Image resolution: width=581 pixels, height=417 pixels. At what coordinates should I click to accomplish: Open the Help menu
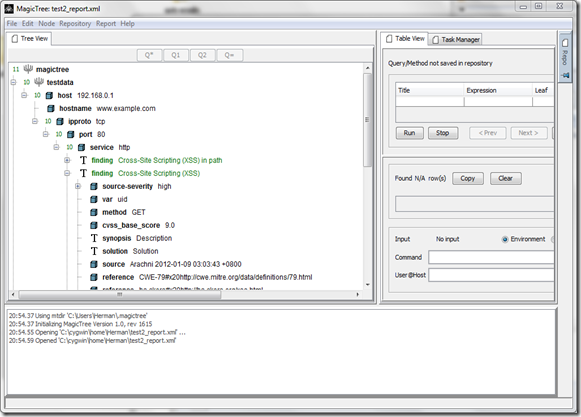tap(127, 23)
